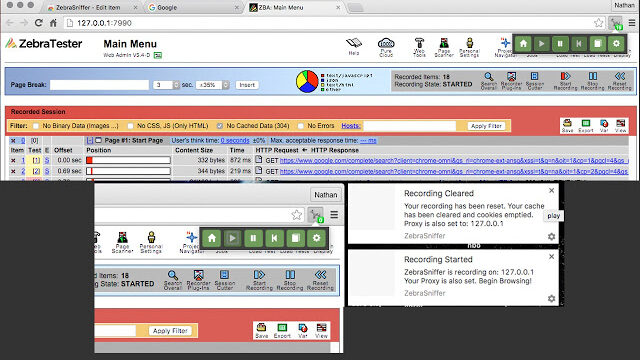640x360 pixels.
Task: Click green icon beside Web Admin V5.4-D
Action: (x=158, y=55)
